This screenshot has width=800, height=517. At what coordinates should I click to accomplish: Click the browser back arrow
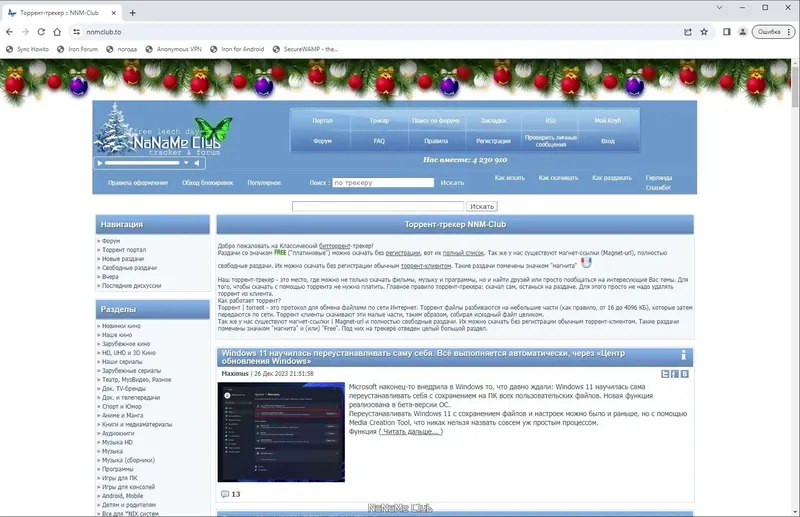point(9,32)
